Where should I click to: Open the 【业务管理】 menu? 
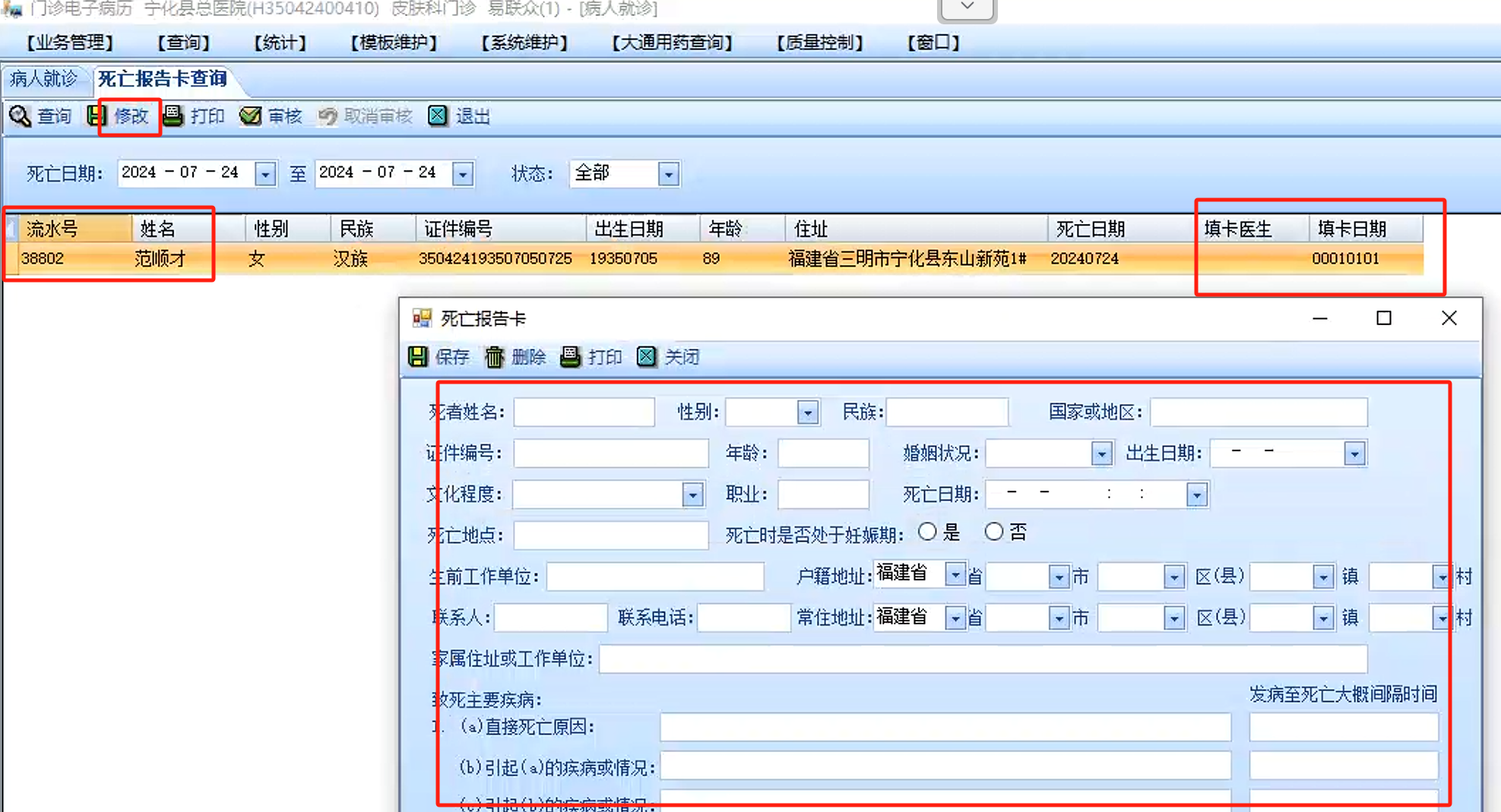[x=69, y=43]
